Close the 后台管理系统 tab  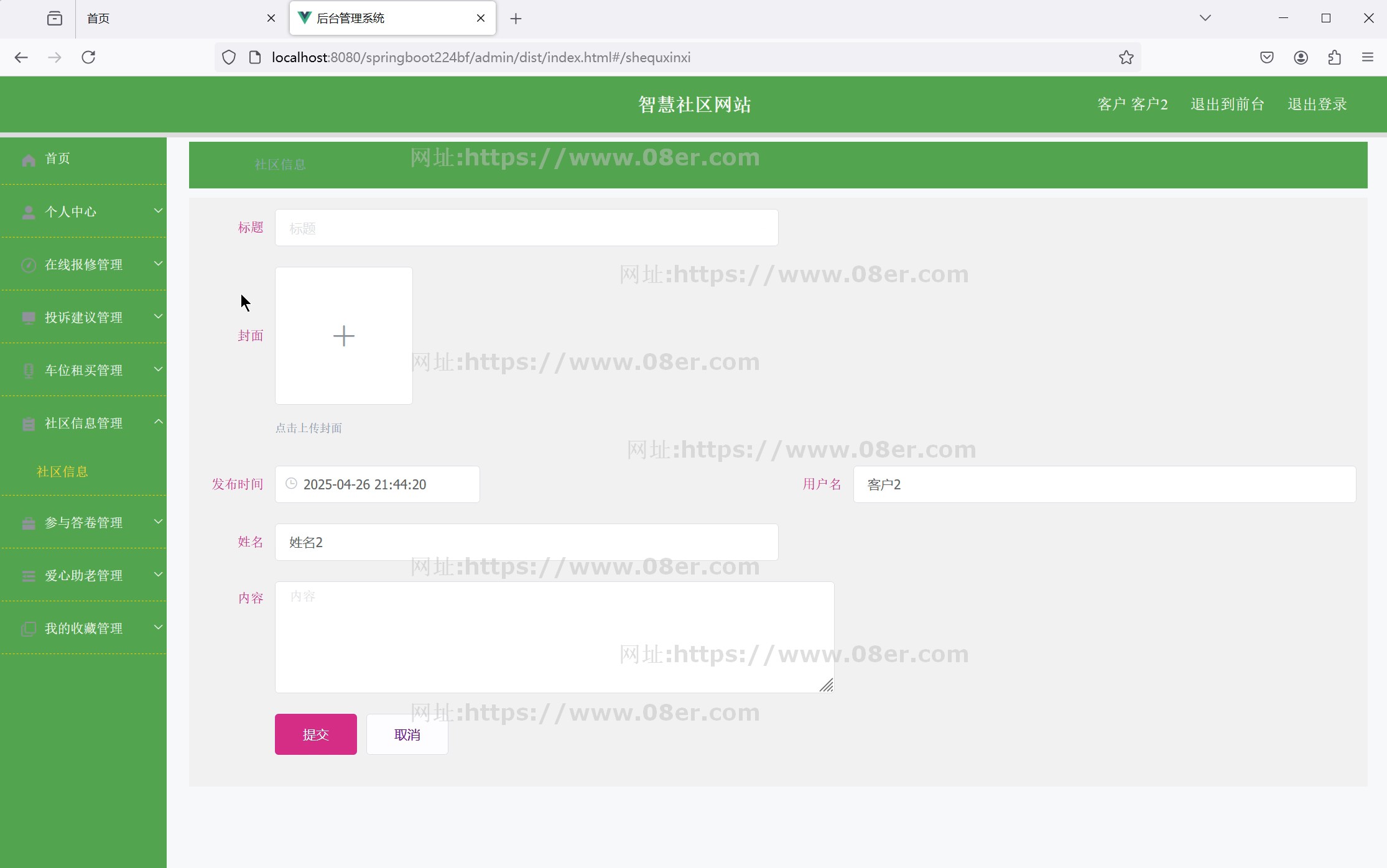(481, 19)
